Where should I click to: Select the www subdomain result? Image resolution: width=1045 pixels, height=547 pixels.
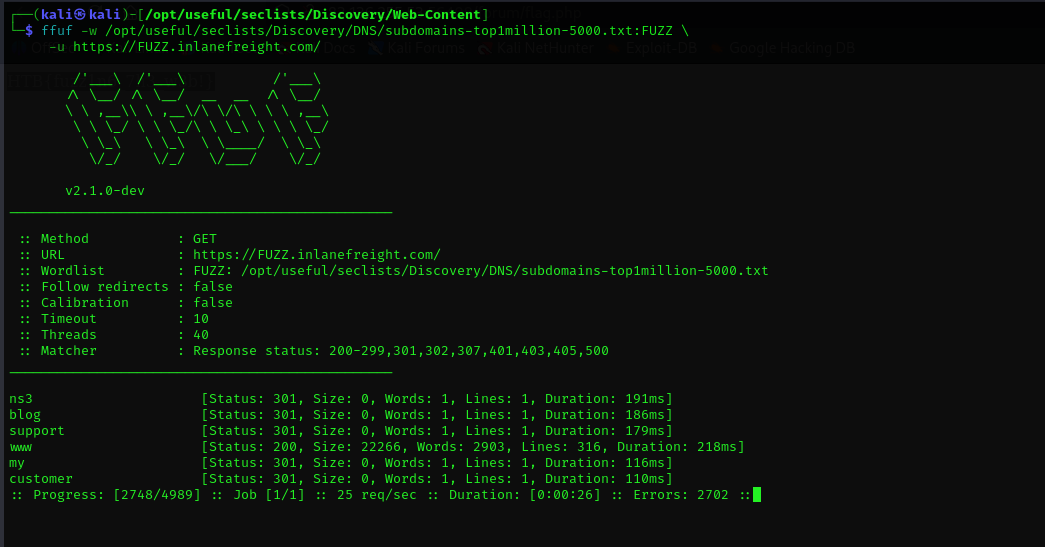pyautogui.click(x=21, y=447)
